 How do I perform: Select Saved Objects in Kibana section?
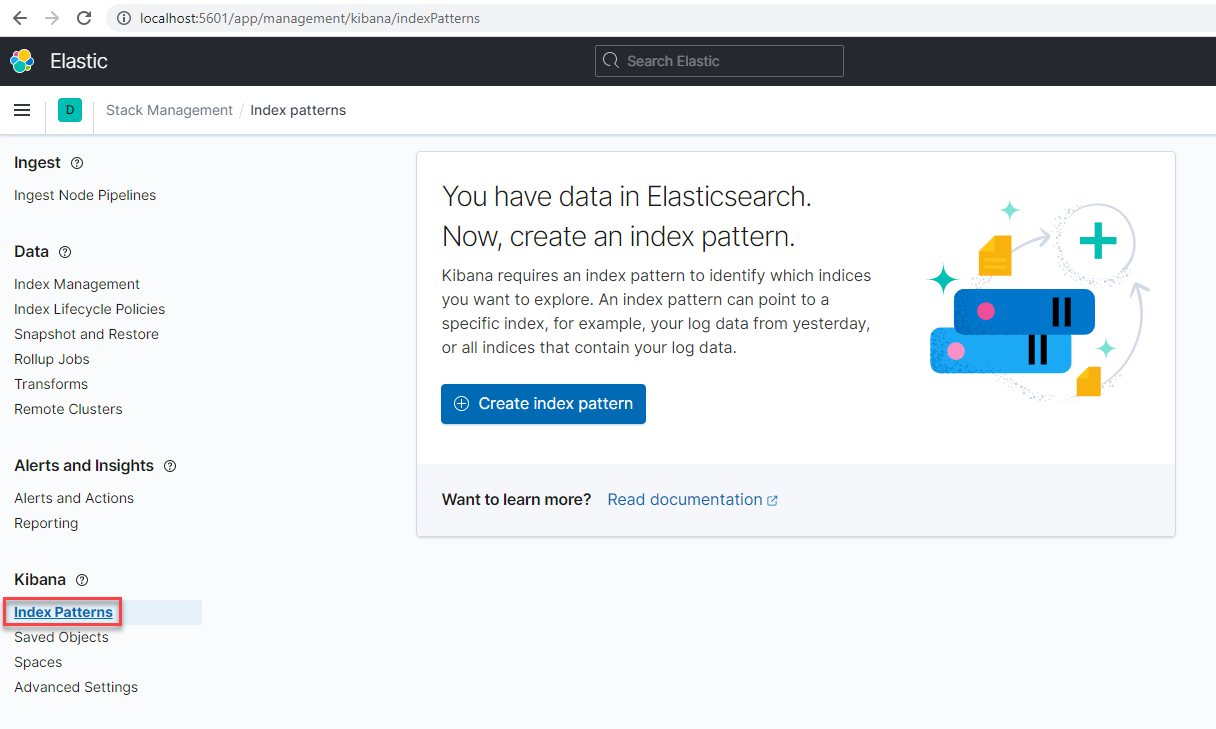[x=61, y=637]
